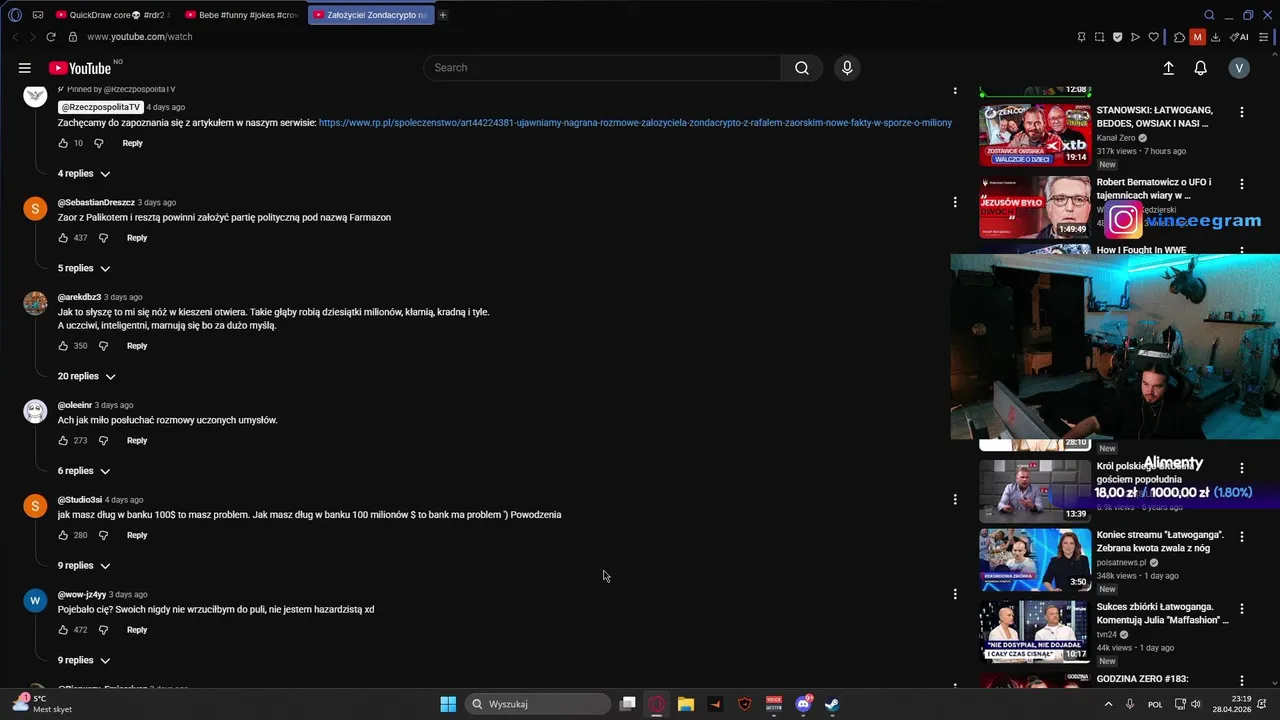The height and width of the screenshot is (720, 1280).
Task: Expand 5 replies under @SebastianDreszcz
Action: pos(84,269)
